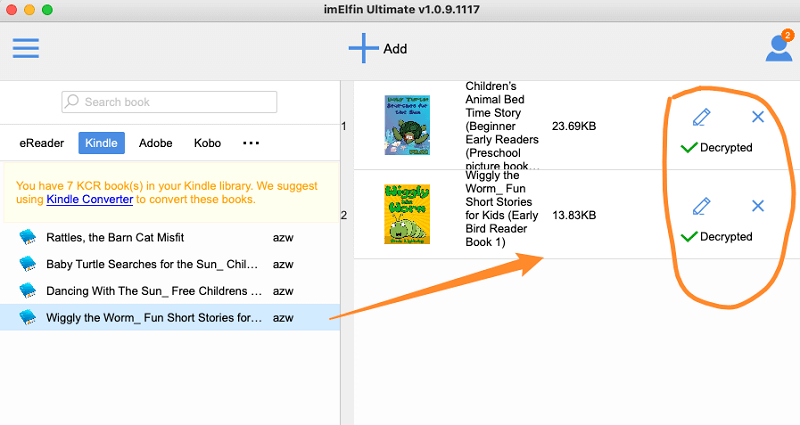Click the KCR books suggestion notice text
This screenshot has width=800, height=425.
point(167,192)
